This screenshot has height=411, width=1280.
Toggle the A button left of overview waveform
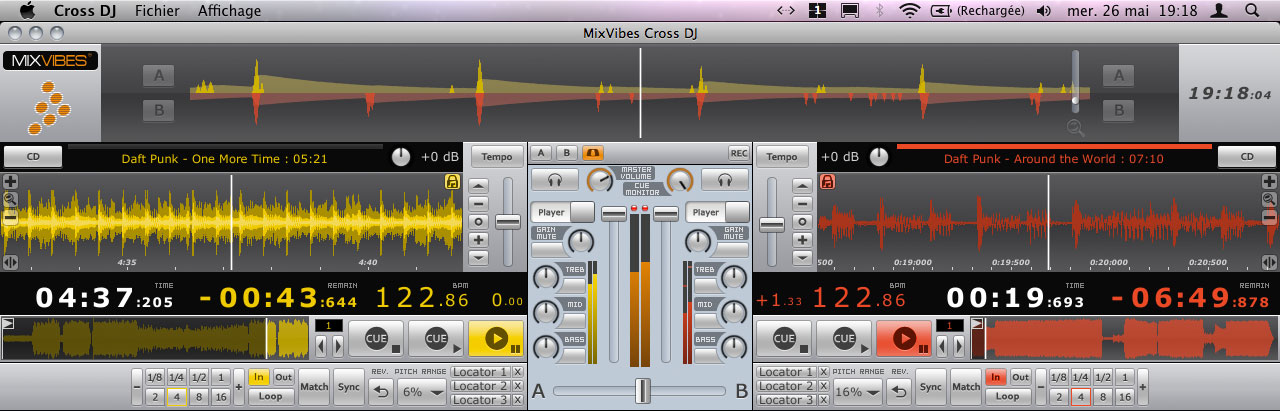[x=158, y=76]
